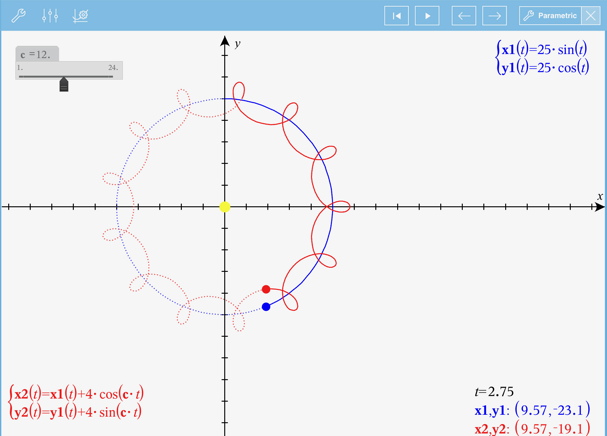607x436 pixels.
Task: Step backward with the left arrow
Action: (463, 16)
